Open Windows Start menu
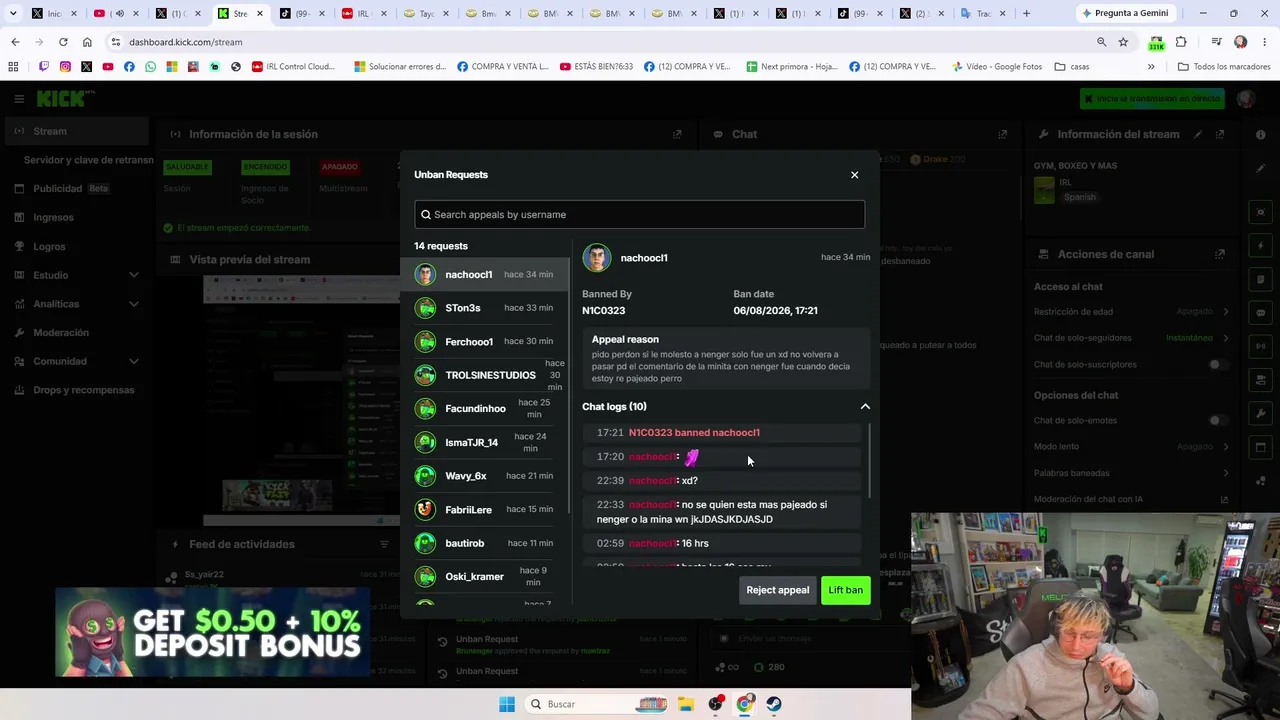The height and width of the screenshot is (720, 1280). click(507, 704)
